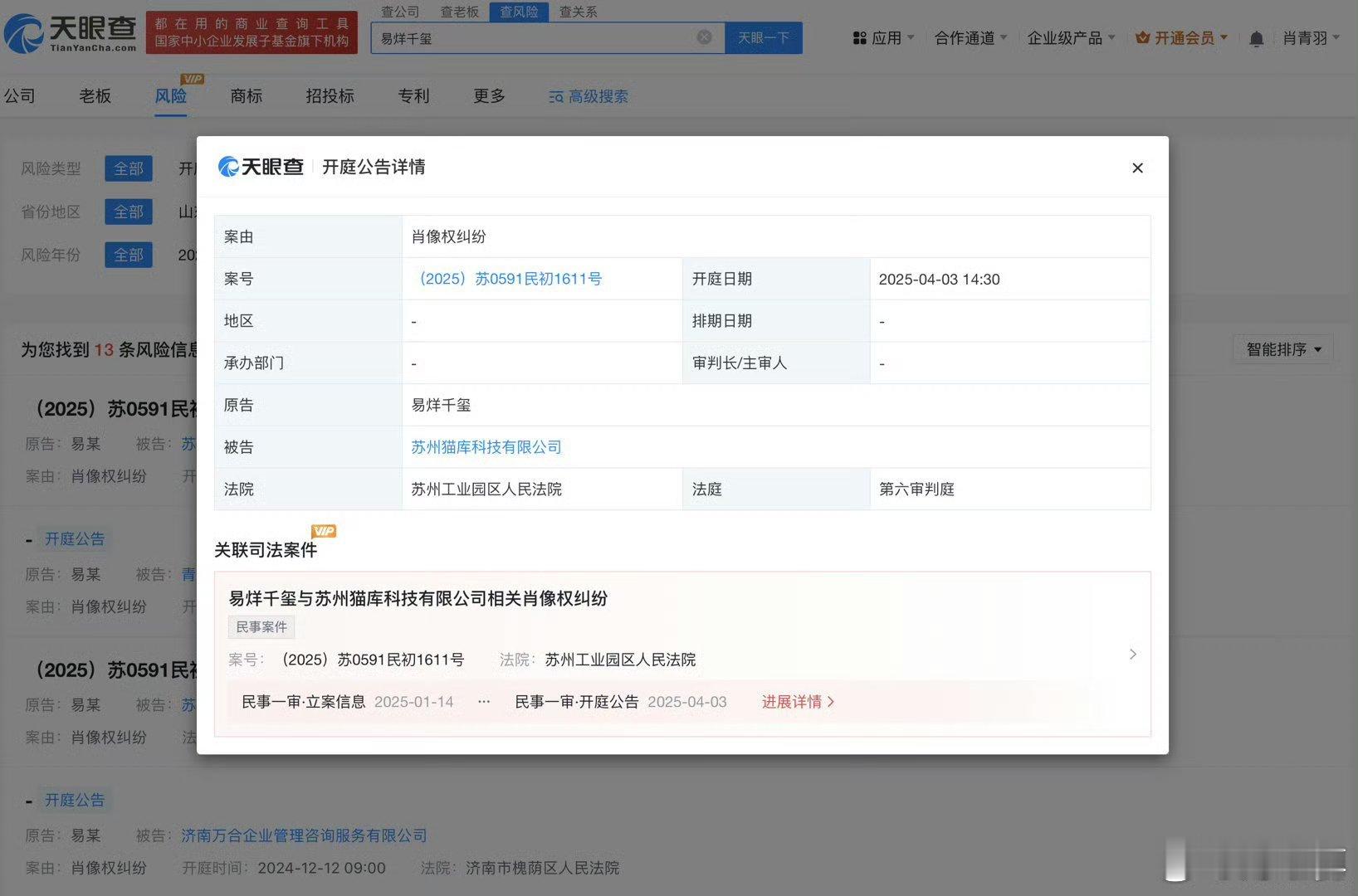Click the 高级搜索 filter icon
The height and width of the screenshot is (896, 1358).
point(555,97)
